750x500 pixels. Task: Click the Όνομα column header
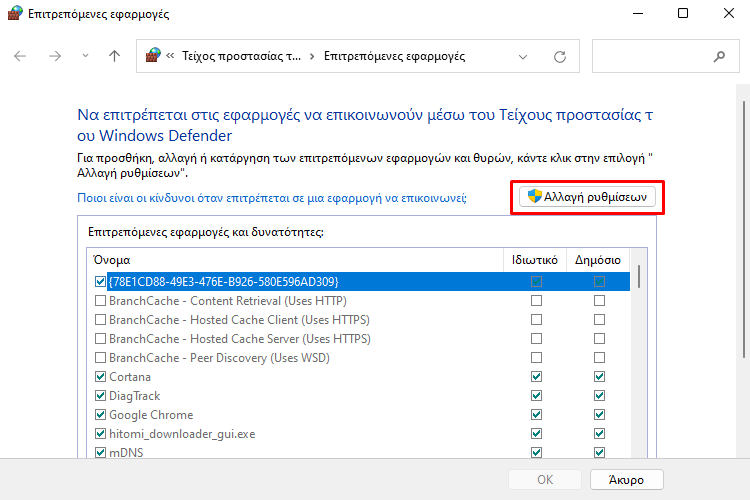pos(295,260)
